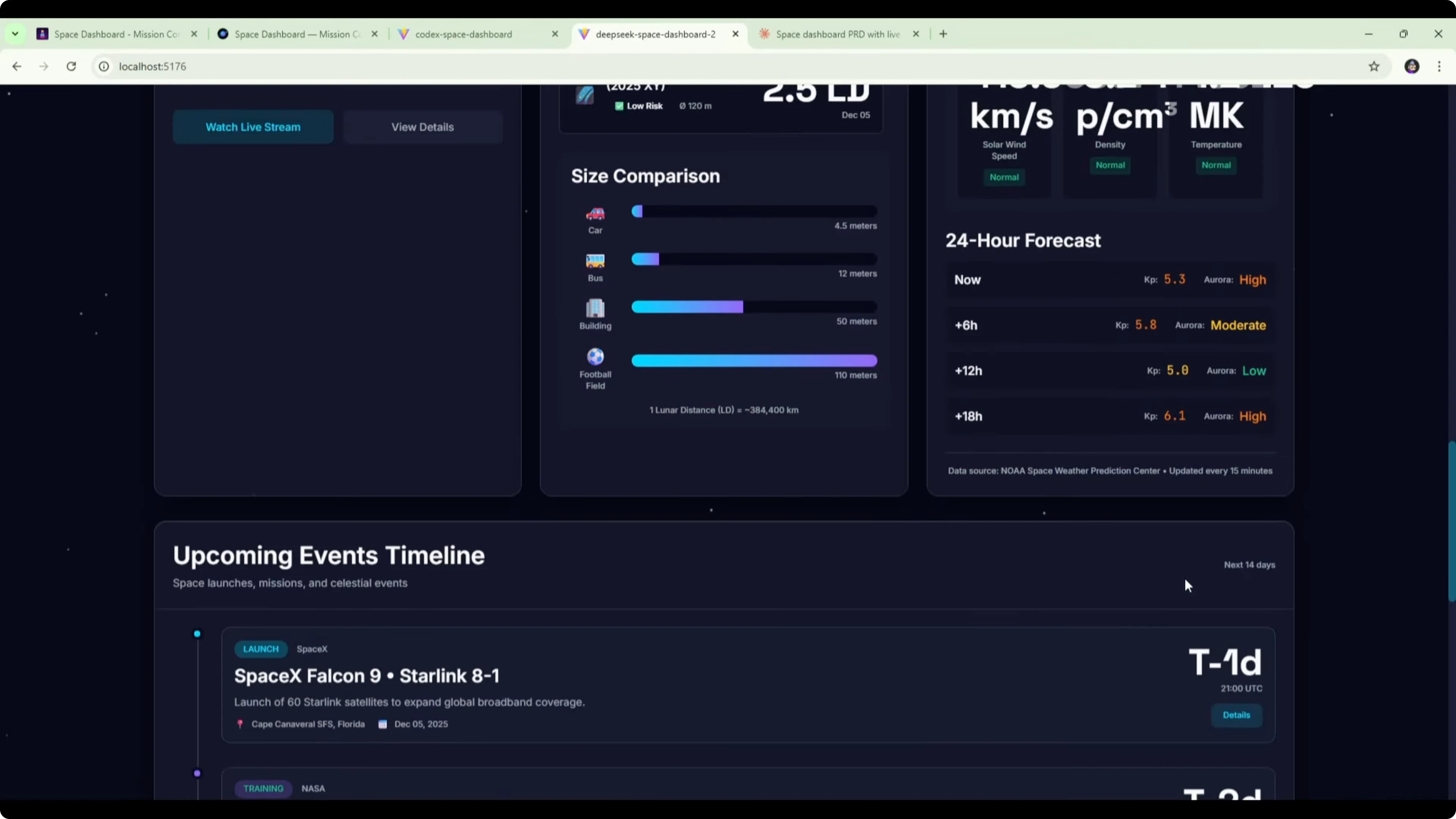Viewport: 1456px width, 819px height.
Task: Click the green Low Risk checkbox indicator
Action: pyautogui.click(x=619, y=106)
